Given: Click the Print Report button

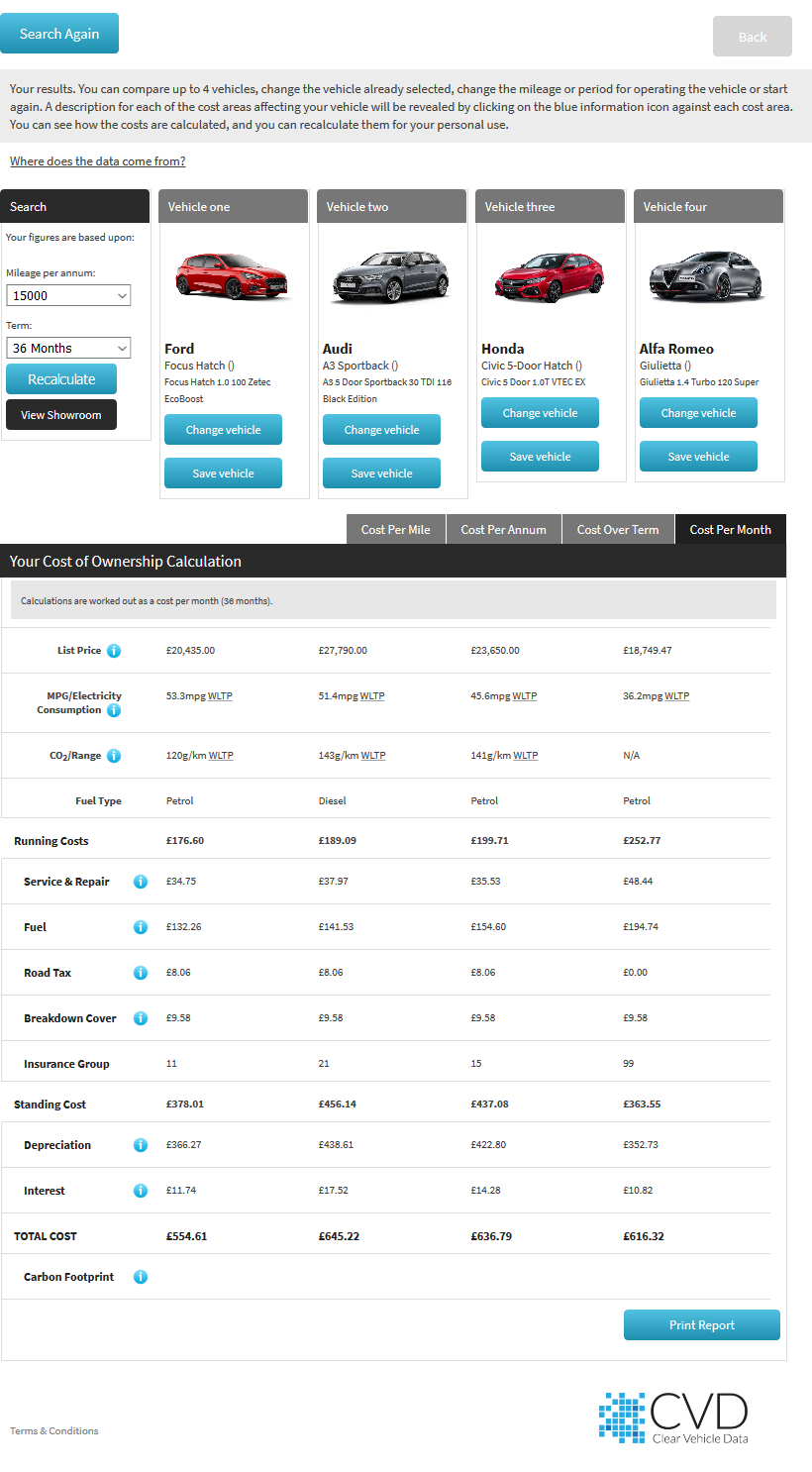Looking at the screenshot, I should 702,1325.
